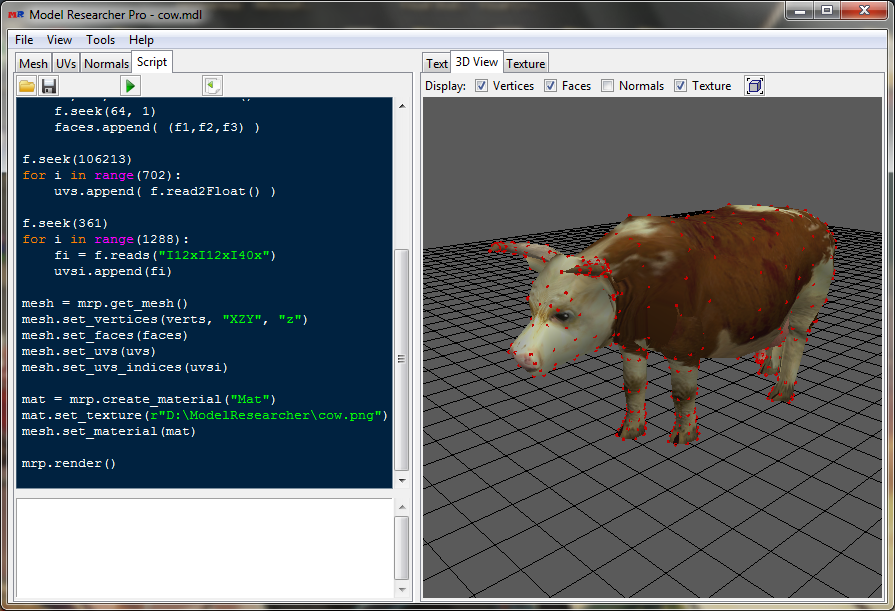Toggle the 3D perspective cube view button
895x611 pixels.
(754, 86)
